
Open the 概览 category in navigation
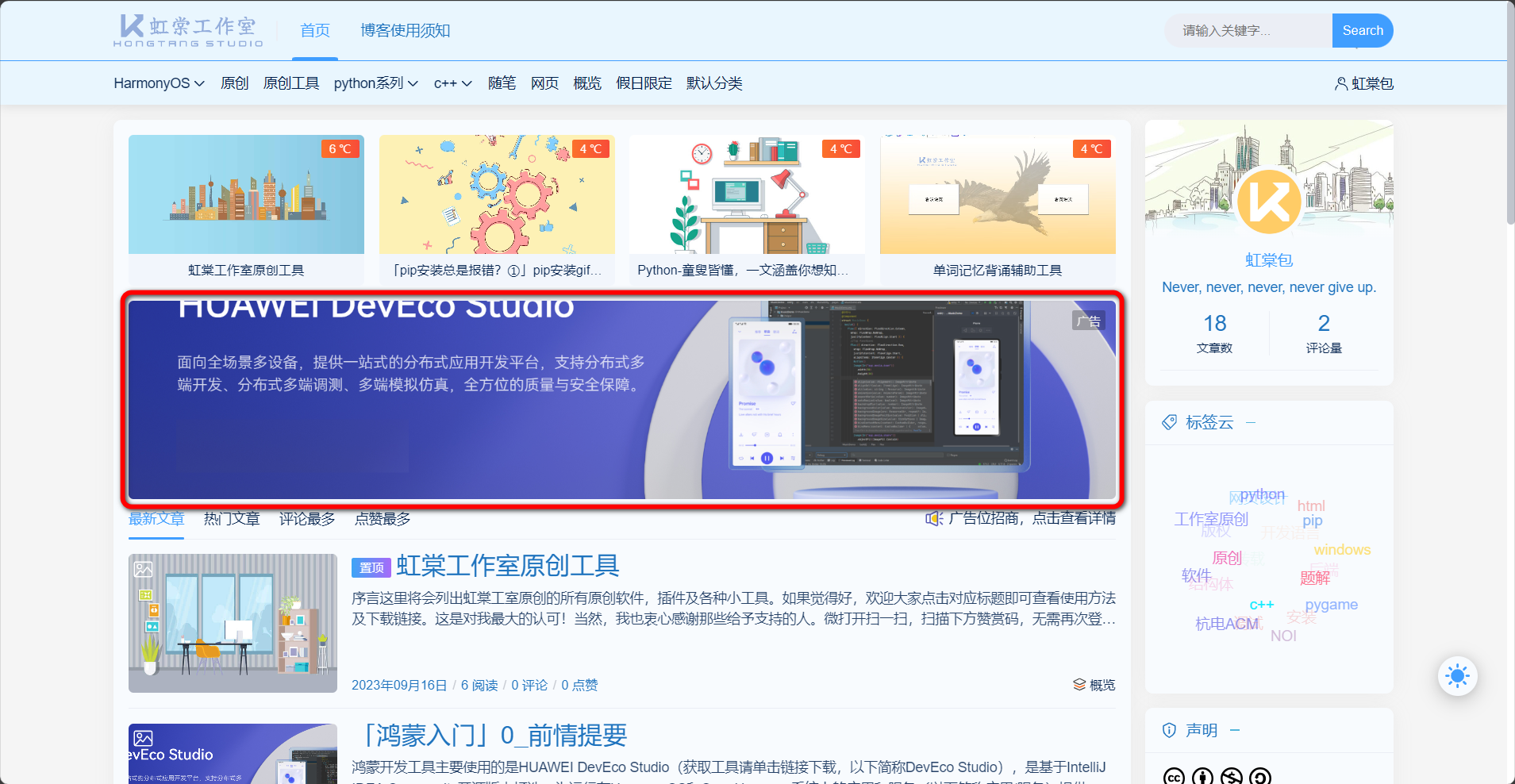click(587, 83)
